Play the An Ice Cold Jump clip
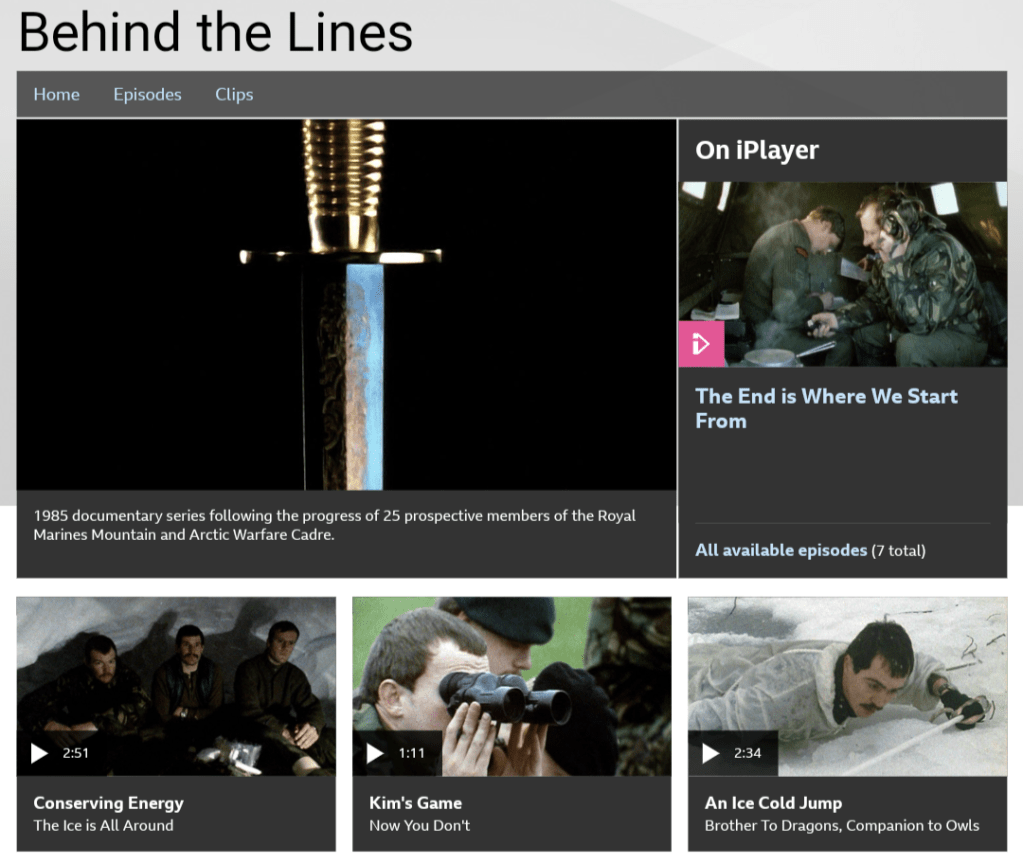 710,753
